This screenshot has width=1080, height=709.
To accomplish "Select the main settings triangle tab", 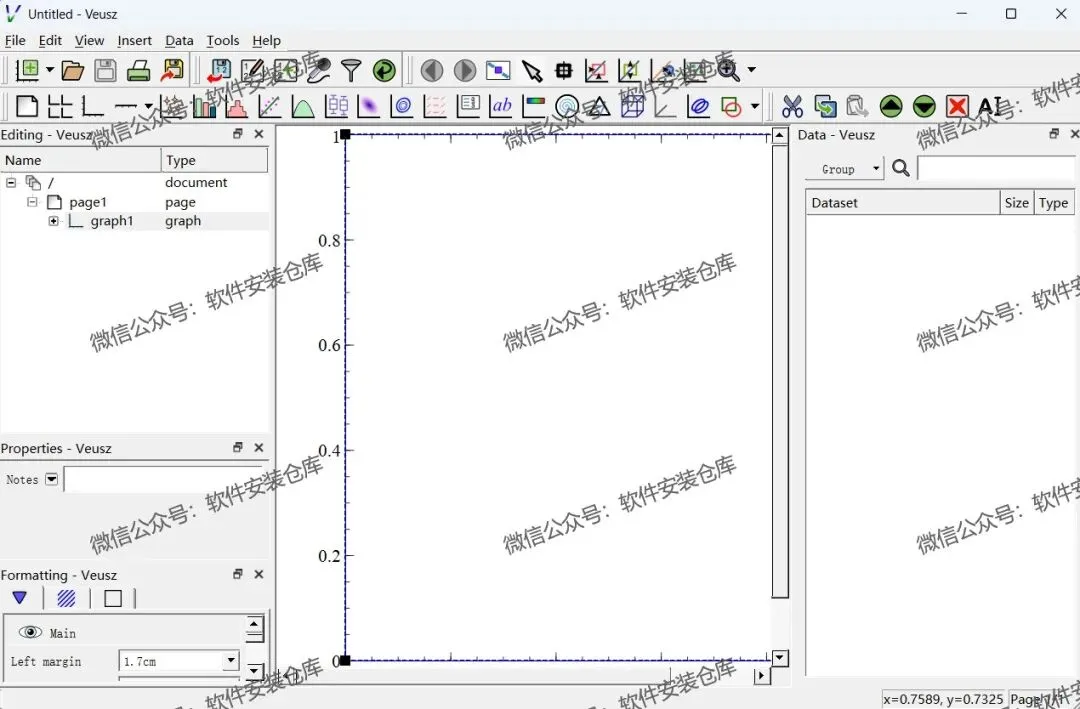I will (x=19, y=598).
